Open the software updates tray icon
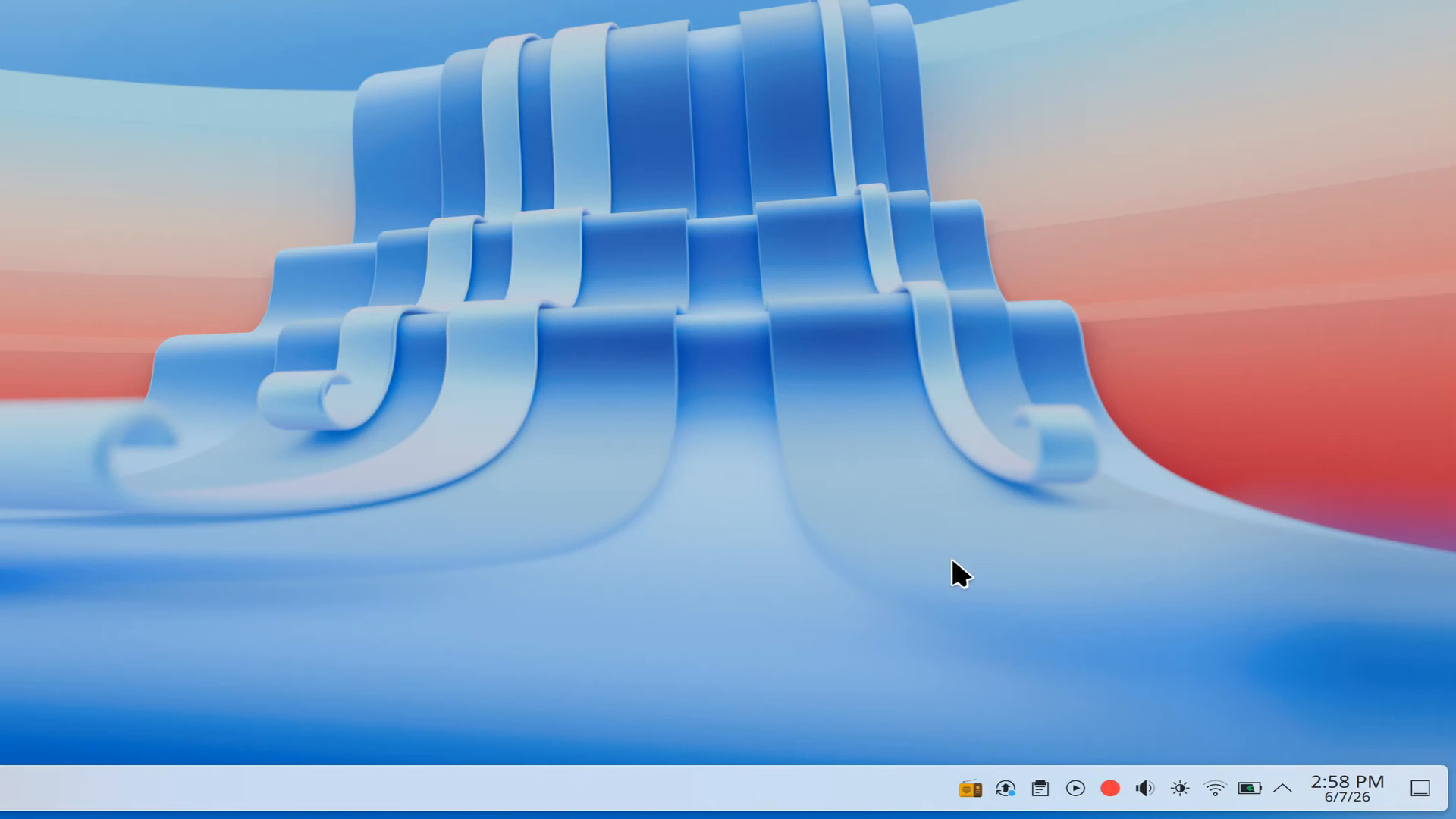The width and height of the screenshot is (1456, 819). pos(1006,789)
